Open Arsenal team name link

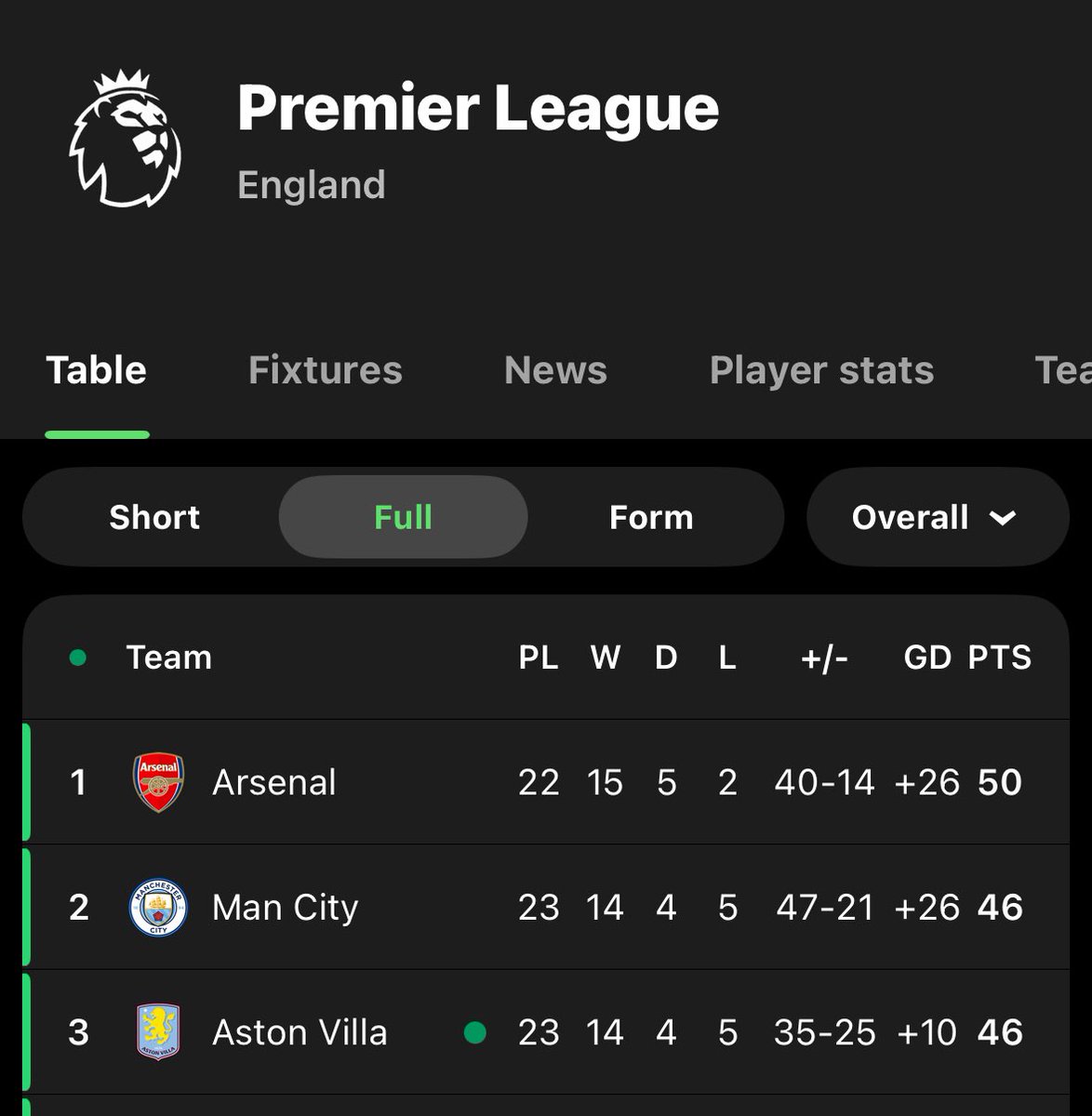click(274, 782)
